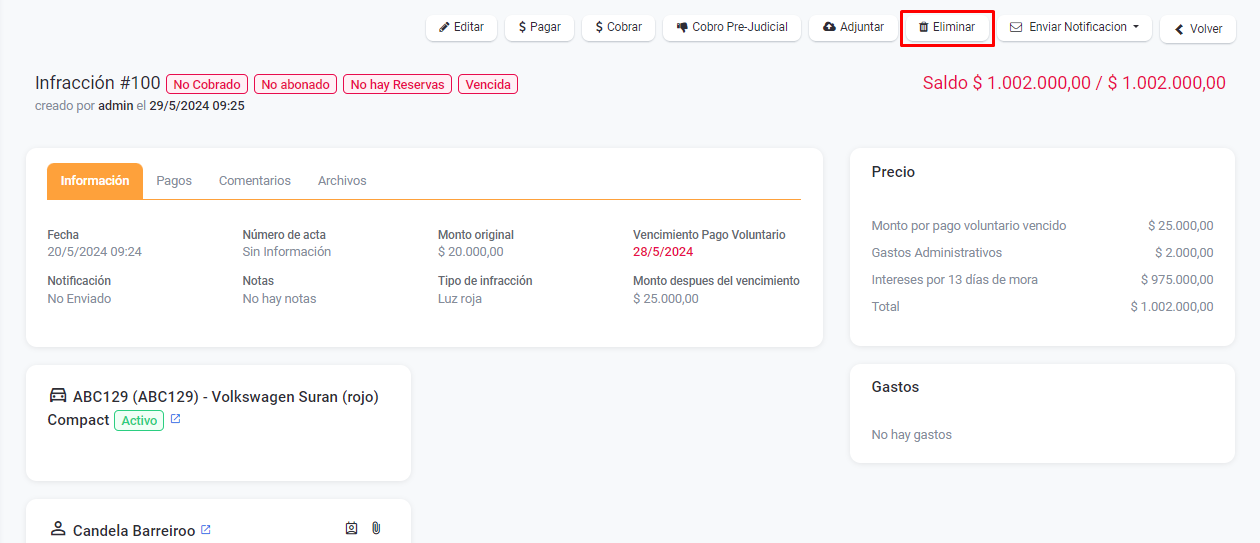Open the Comentarios tab
Screen dimensions: 1260x543
(255, 181)
